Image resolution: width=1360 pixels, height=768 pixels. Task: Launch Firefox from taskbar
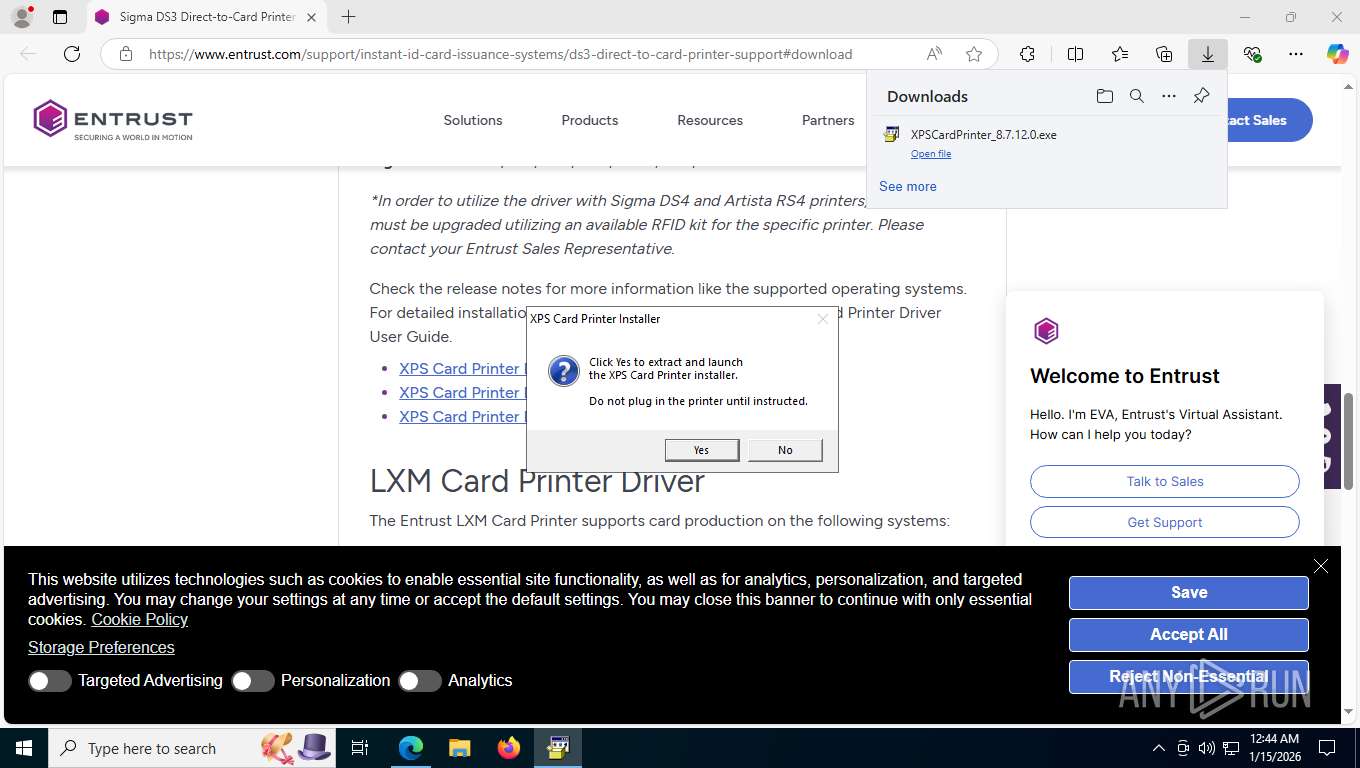click(x=509, y=748)
